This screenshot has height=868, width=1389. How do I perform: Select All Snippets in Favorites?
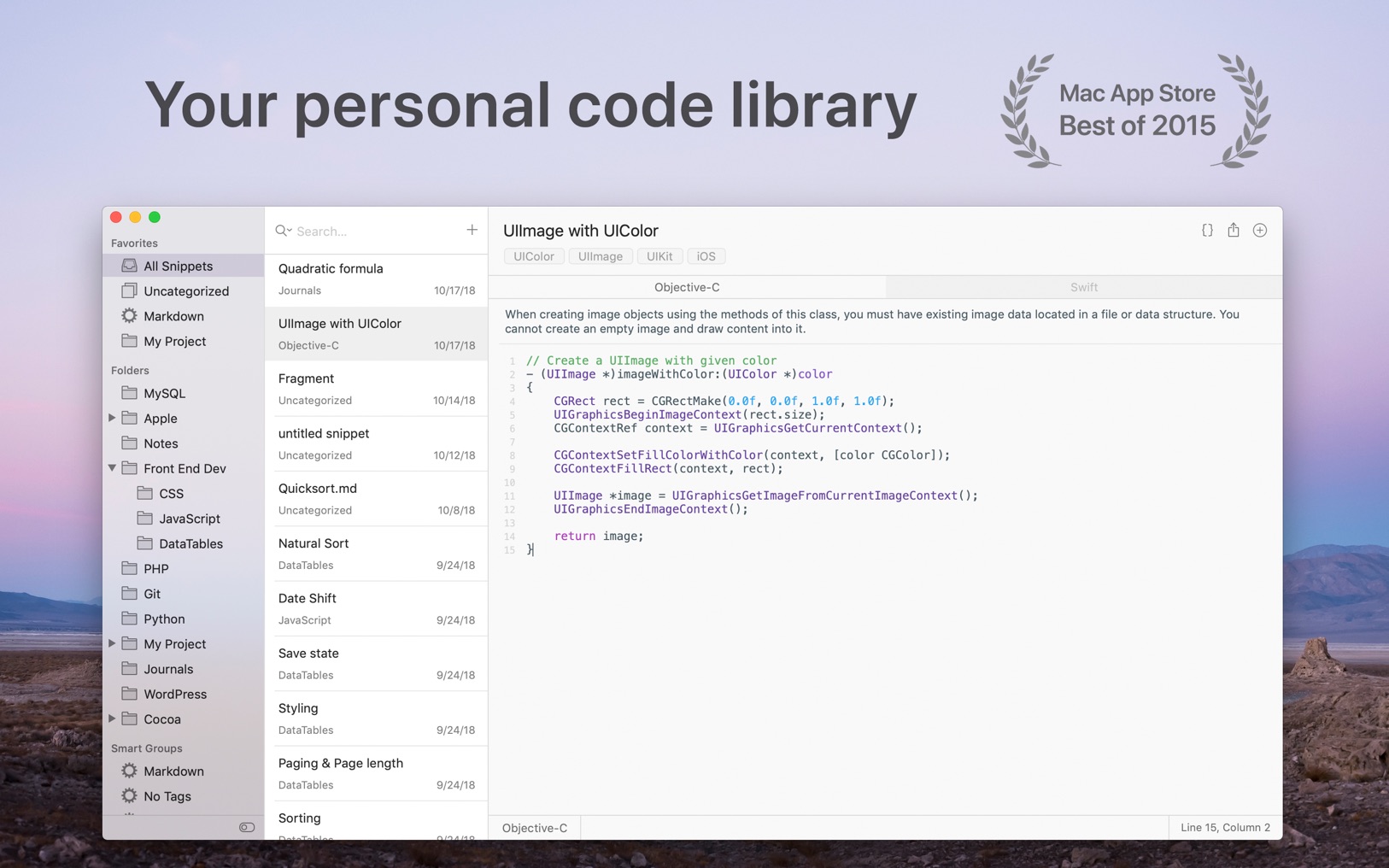click(184, 266)
